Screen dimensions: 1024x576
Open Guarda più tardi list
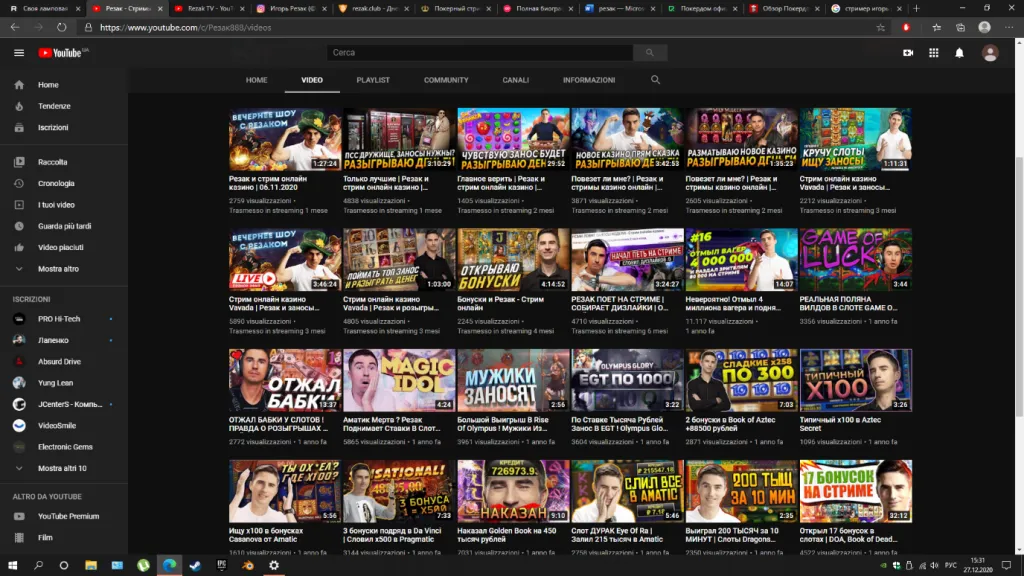pyautogui.click(x=64, y=226)
